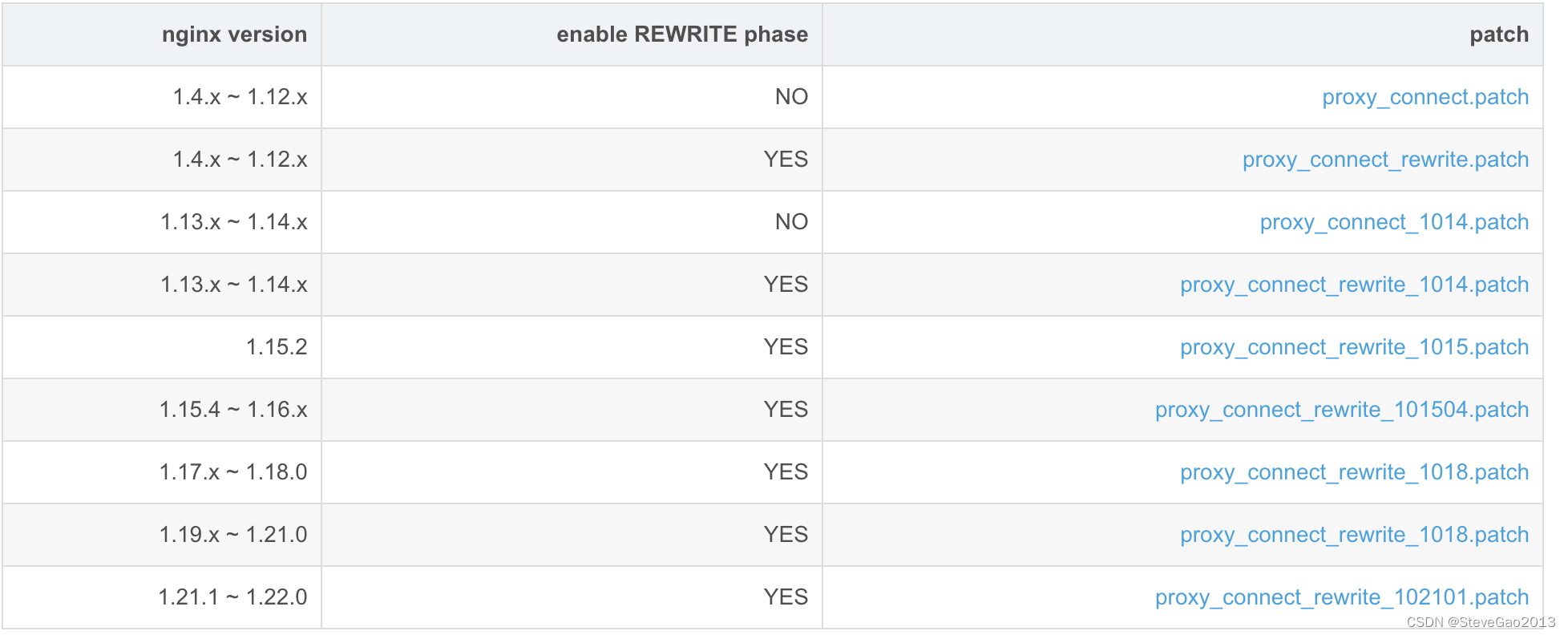Open proxy_connect_rewrite_101504.patch link
The height and width of the screenshot is (635, 1568).
pos(1342,410)
